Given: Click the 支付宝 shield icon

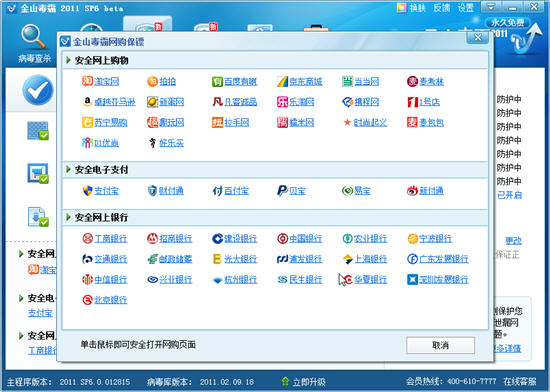Looking at the screenshot, I should click(x=87, y=191).
